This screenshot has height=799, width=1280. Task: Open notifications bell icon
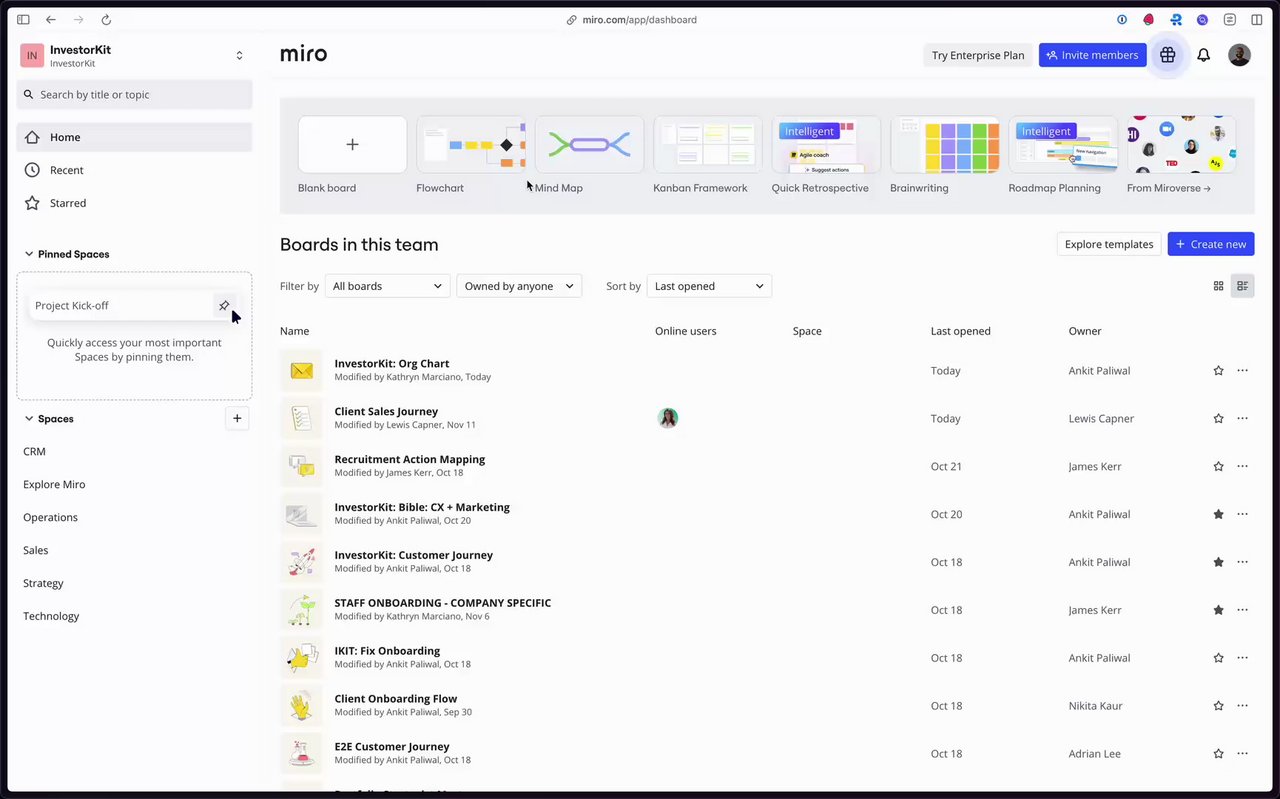tap(1203, 55)
